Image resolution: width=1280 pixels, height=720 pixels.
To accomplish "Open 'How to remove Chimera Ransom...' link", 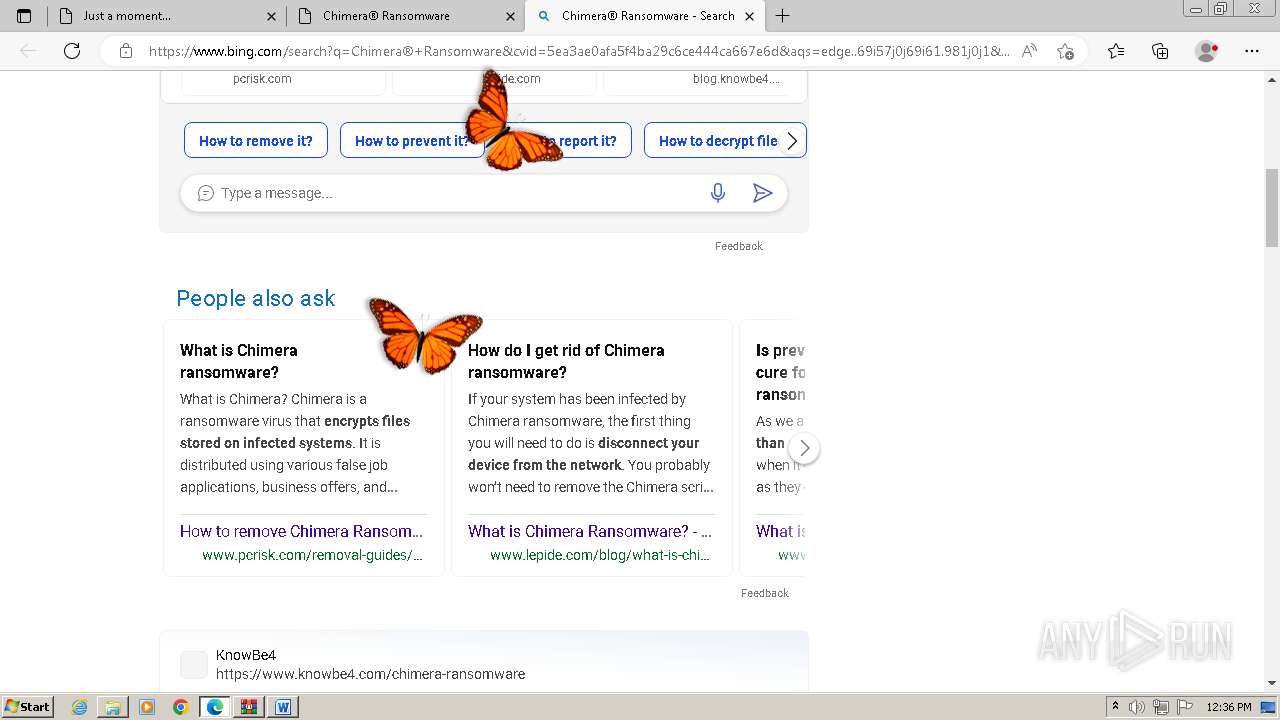I will click(302, 531).
